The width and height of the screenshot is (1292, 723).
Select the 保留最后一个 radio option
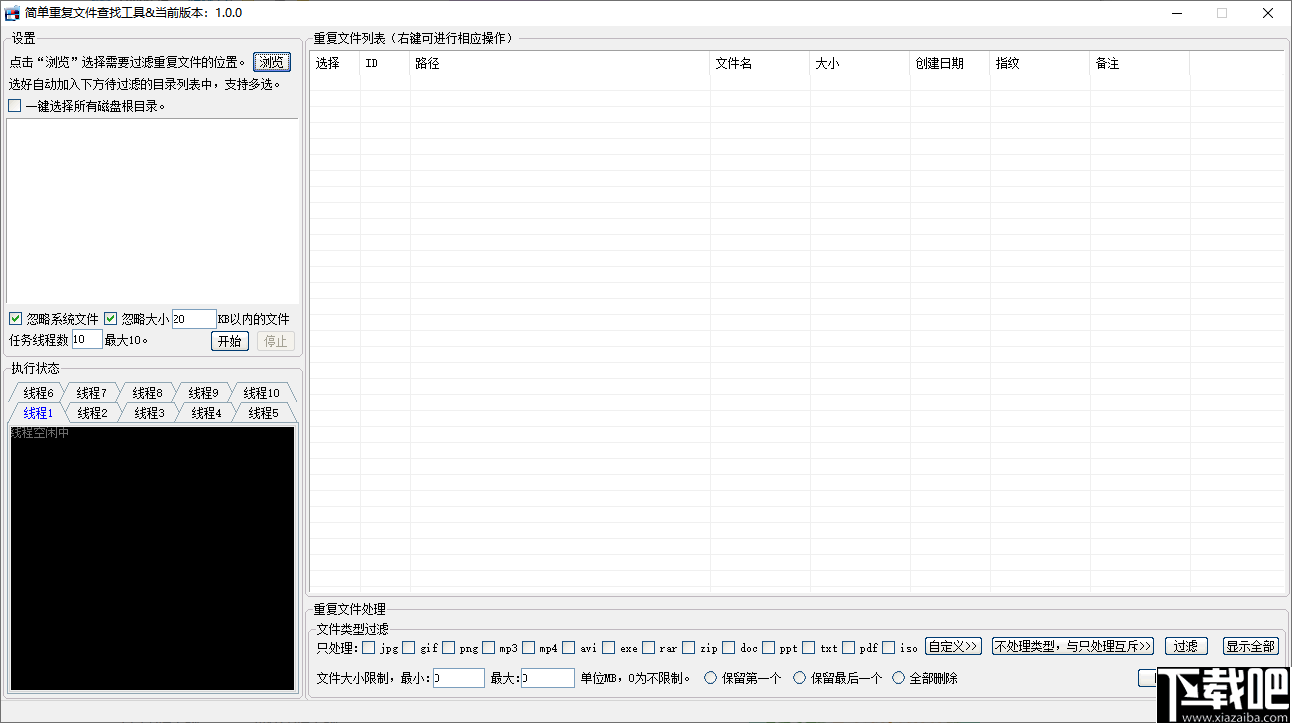coord(799,678)
